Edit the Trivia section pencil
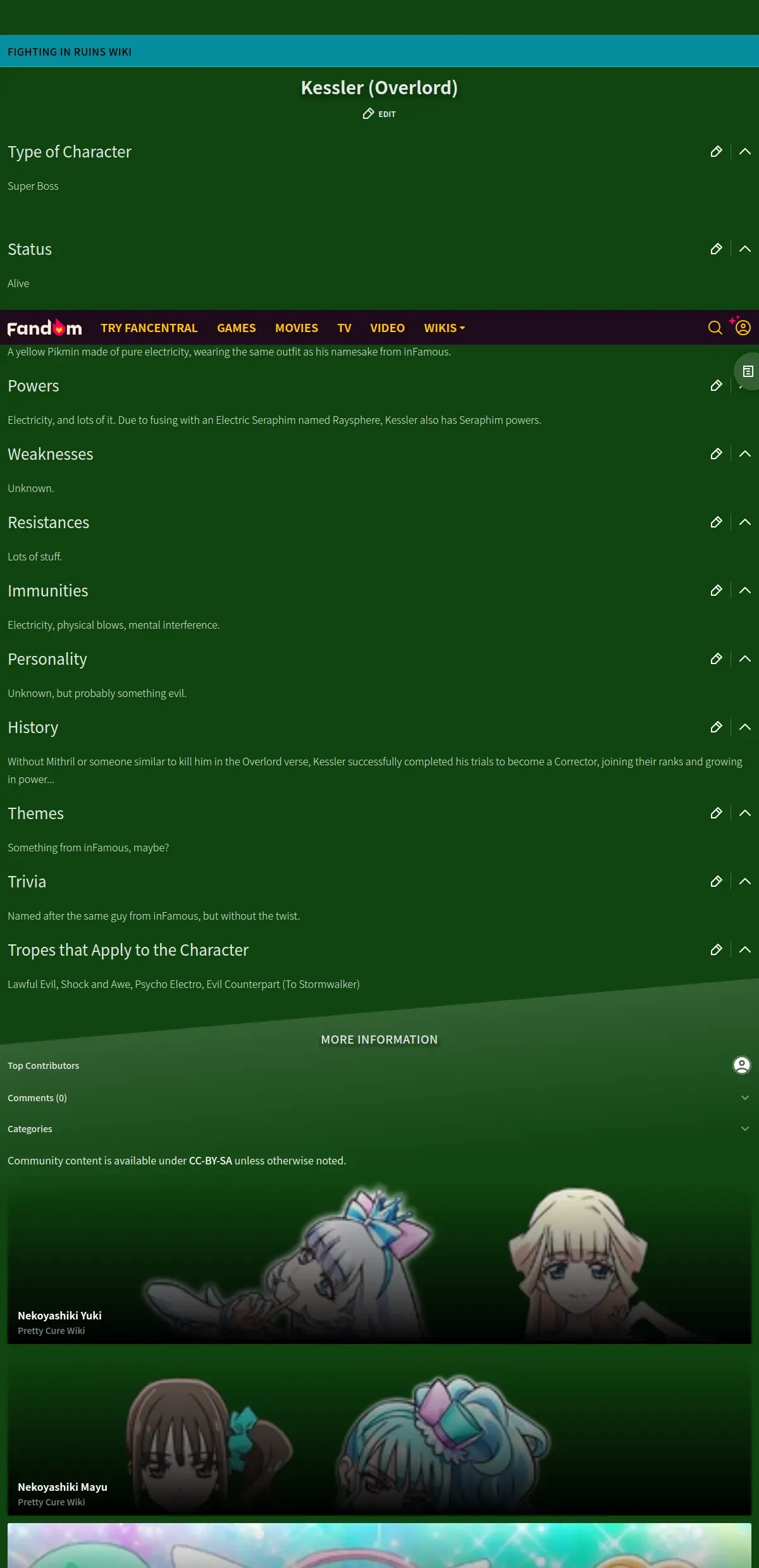This screenshot has height=1568, width=759. click(x=716, y=882)
